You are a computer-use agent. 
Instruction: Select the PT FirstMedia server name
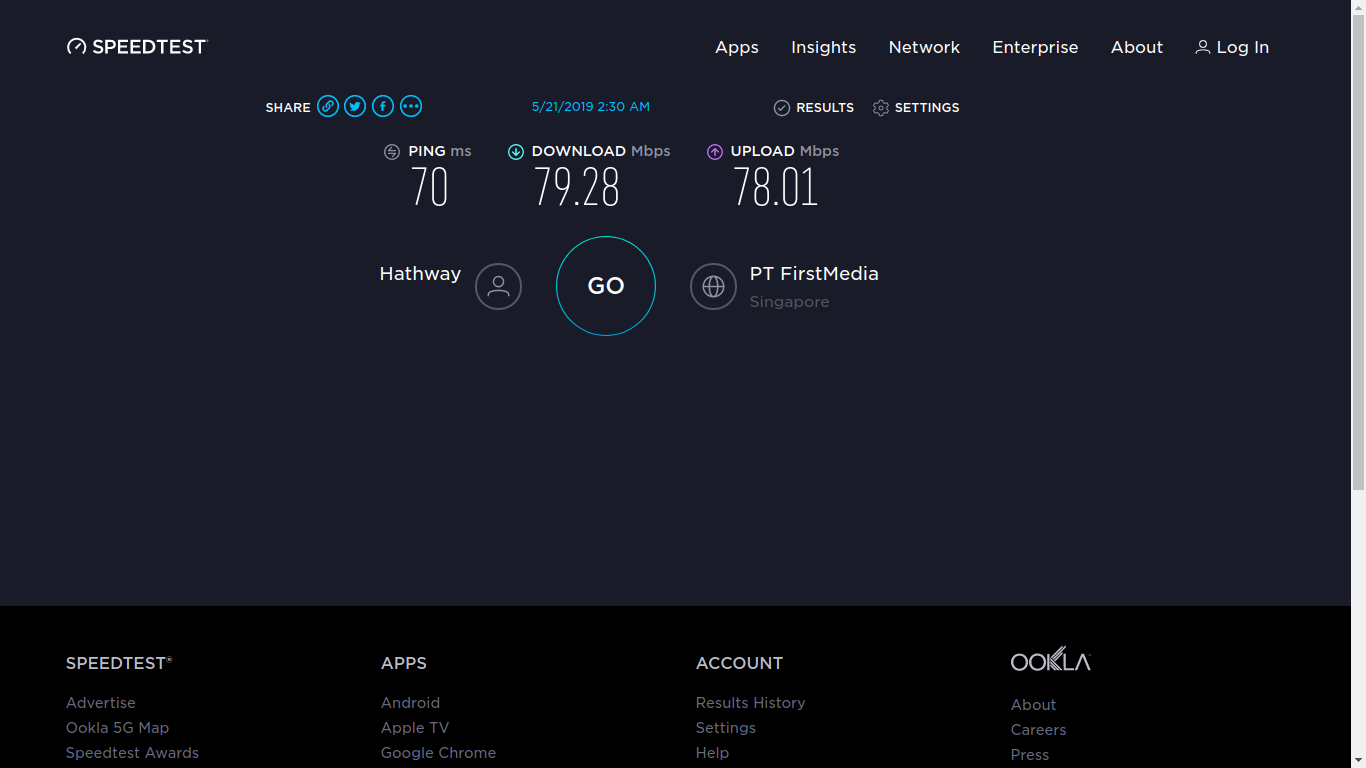(x=814, y=274)
